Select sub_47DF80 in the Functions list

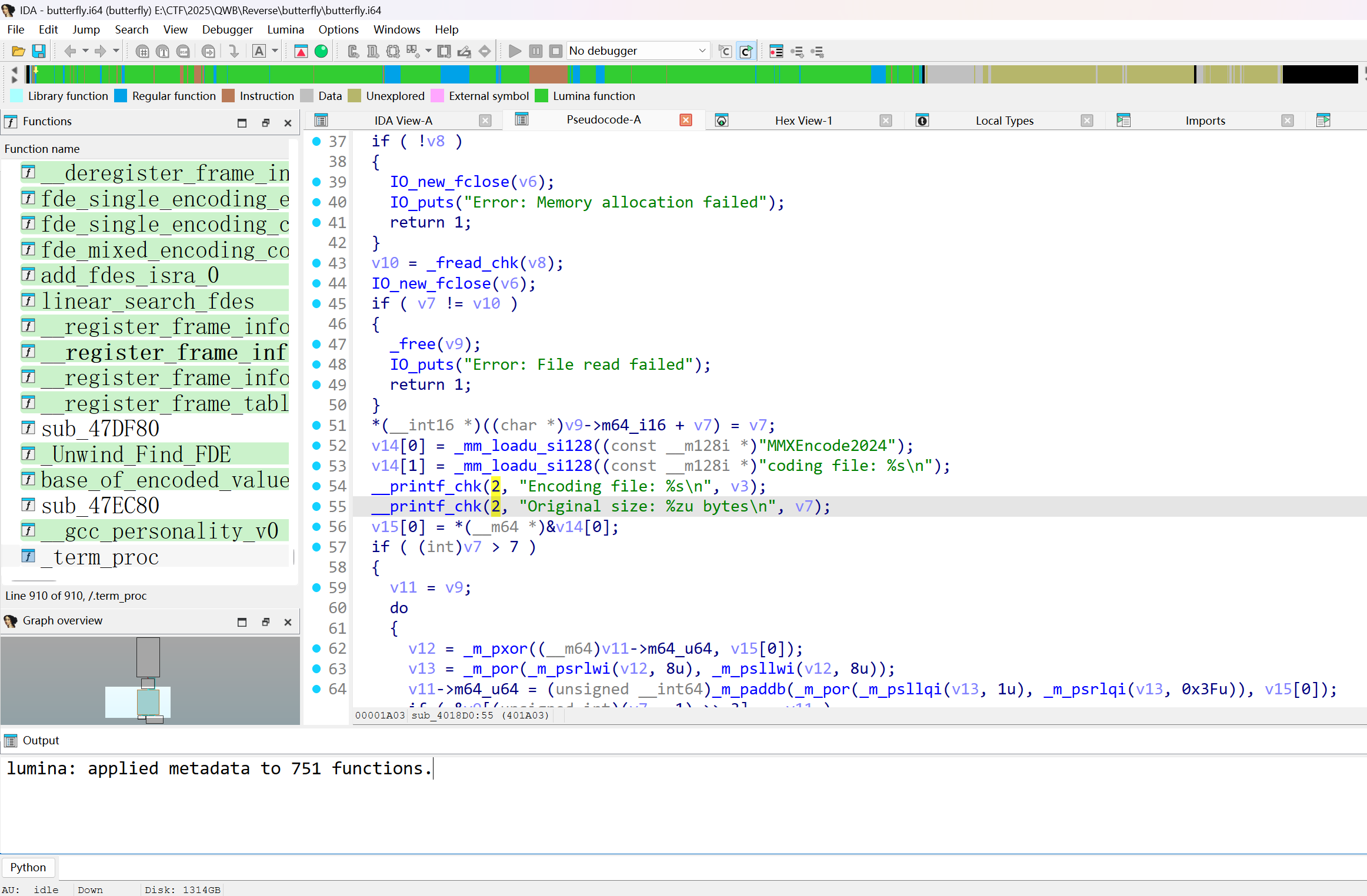click(x=100, y=429)
